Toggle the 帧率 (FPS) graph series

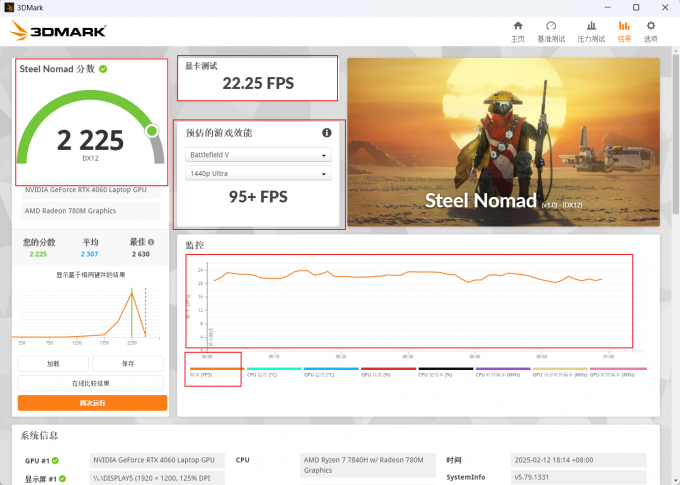coord(217,372)
